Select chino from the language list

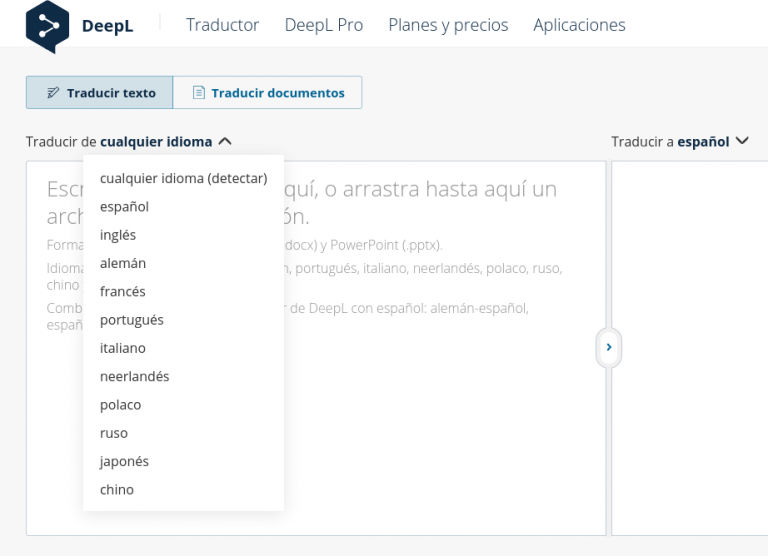184,490
